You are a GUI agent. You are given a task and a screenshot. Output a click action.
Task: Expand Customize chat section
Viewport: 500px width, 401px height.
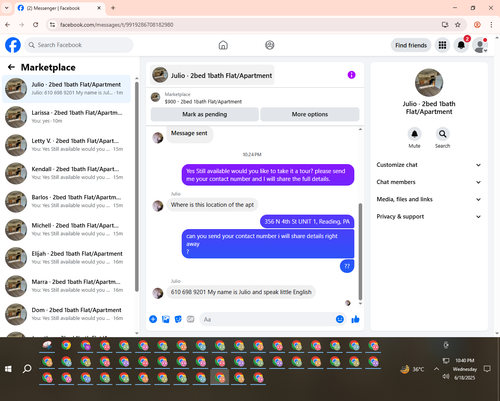(x=429, y=165)
